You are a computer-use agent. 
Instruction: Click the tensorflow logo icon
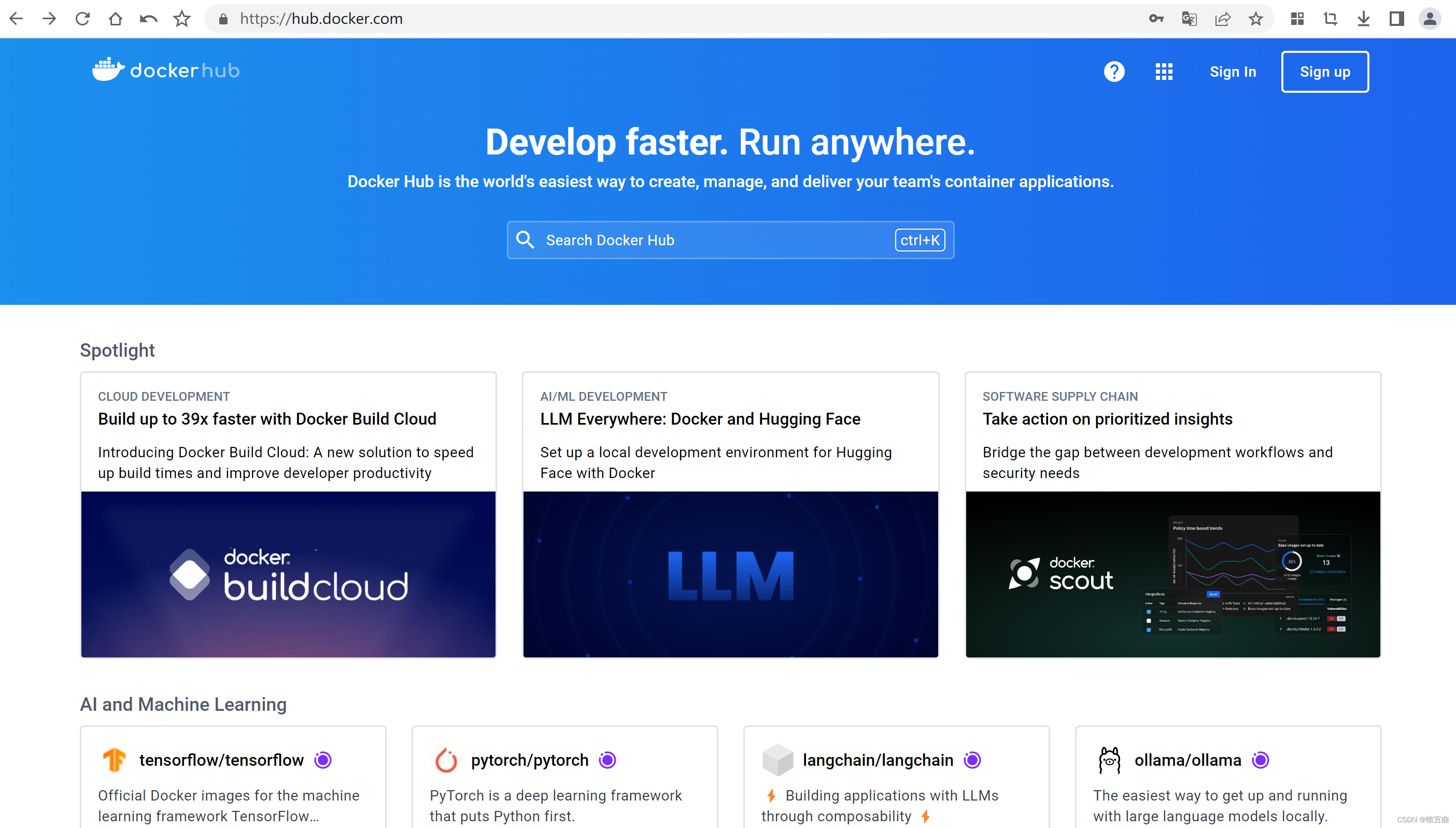pos(114,760)
